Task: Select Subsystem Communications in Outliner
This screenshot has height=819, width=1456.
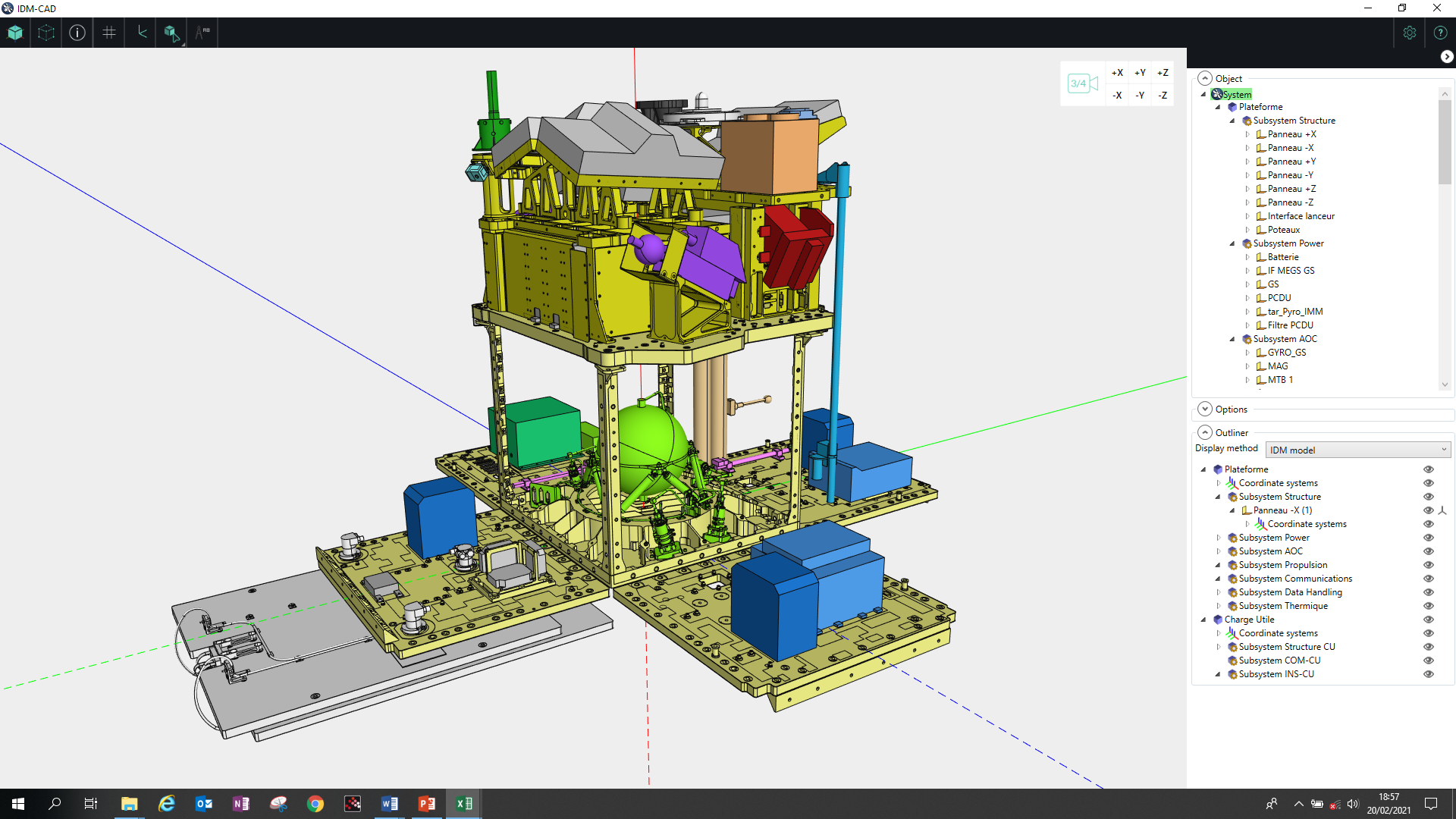Action: click(1295, 579)
